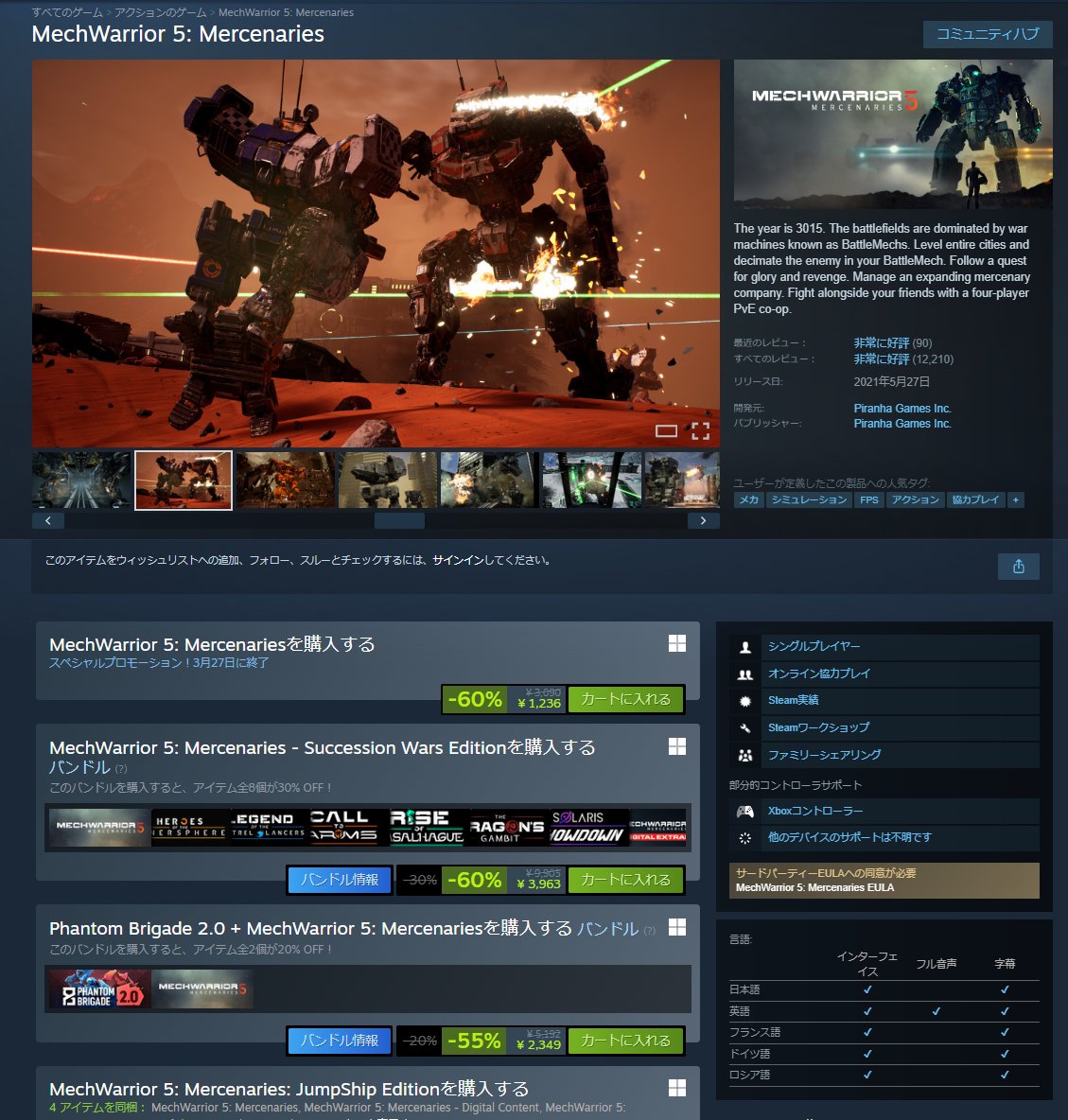Click the サインイン link
This screenshot has width=1068, height=1120.
point(458,560)
